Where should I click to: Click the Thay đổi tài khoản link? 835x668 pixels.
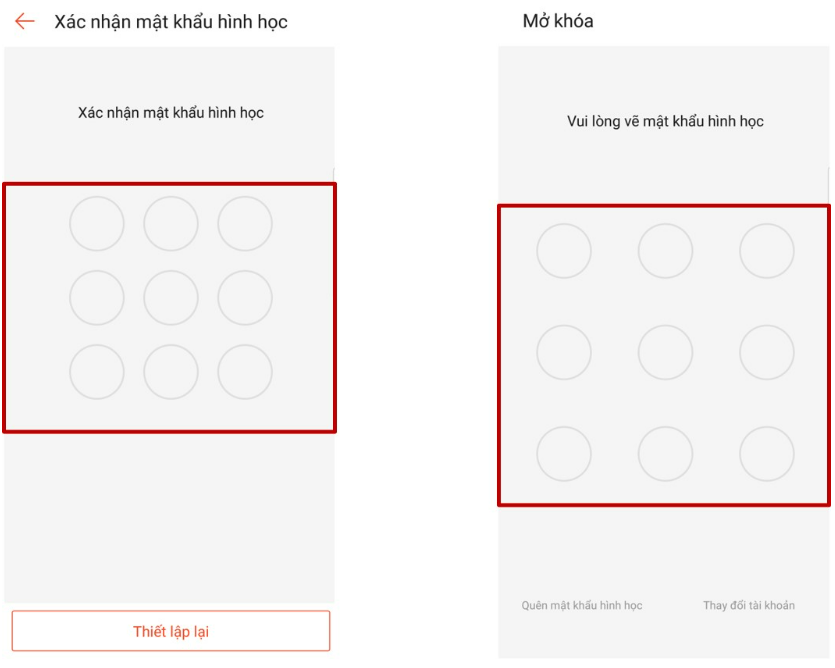tap(749, 606)
